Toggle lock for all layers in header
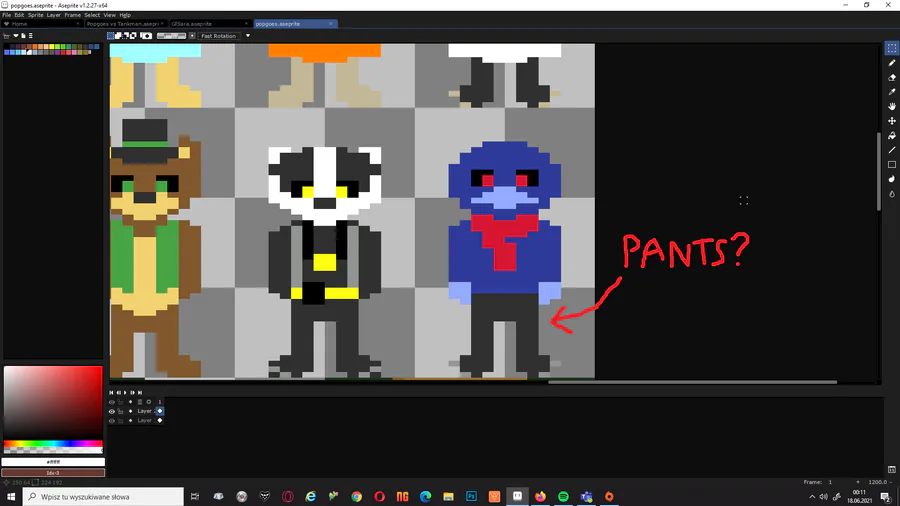The height and width of the screenshot is (506, 900). click(121, 402)
